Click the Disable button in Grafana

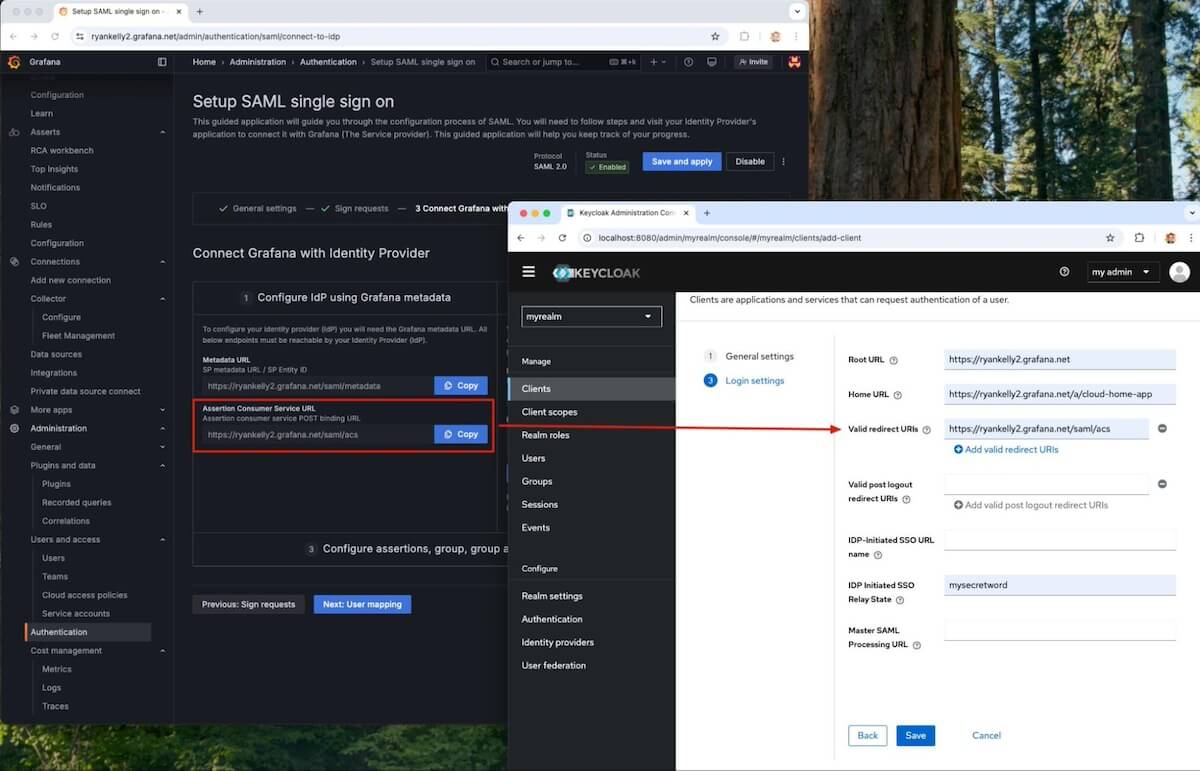750,161
